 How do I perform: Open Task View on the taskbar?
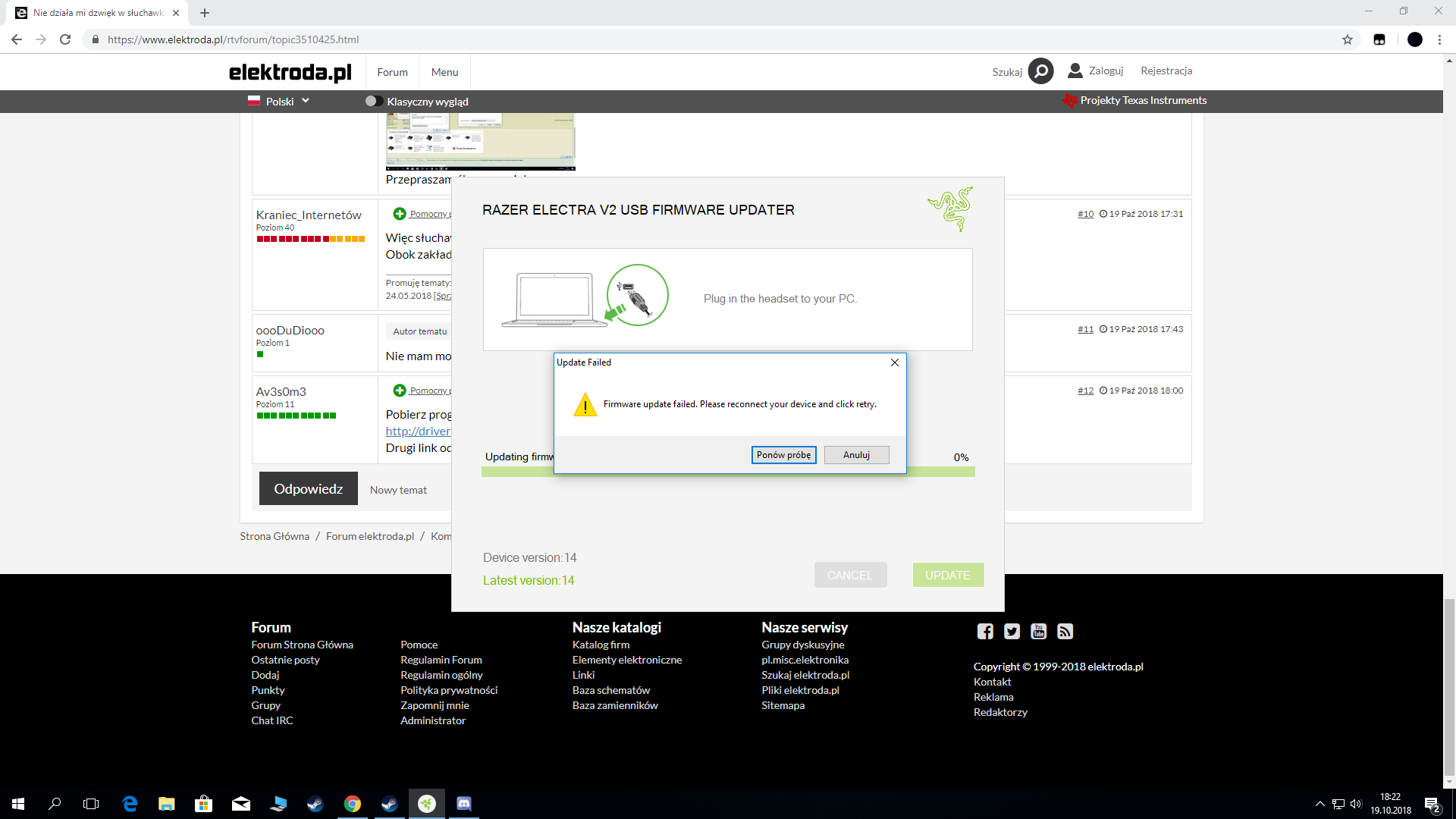pos(91,803)
